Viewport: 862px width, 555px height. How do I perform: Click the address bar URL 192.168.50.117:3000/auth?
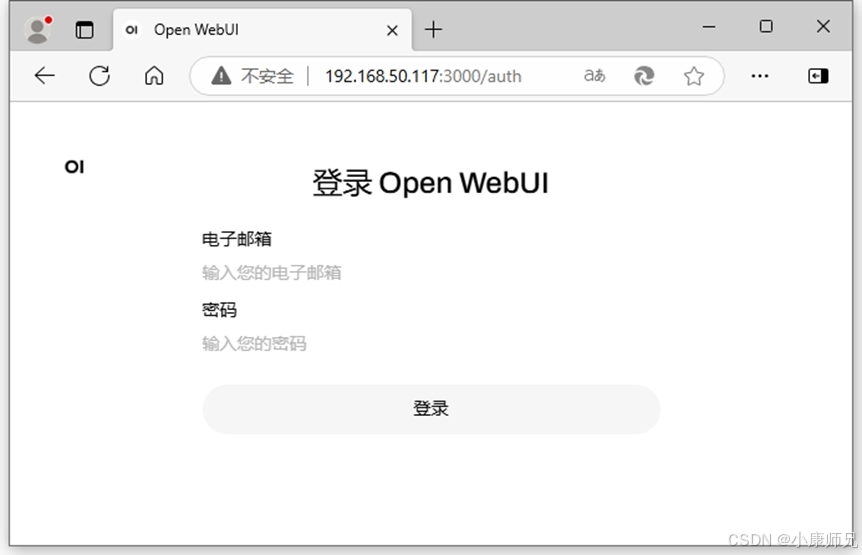point(423,76)
